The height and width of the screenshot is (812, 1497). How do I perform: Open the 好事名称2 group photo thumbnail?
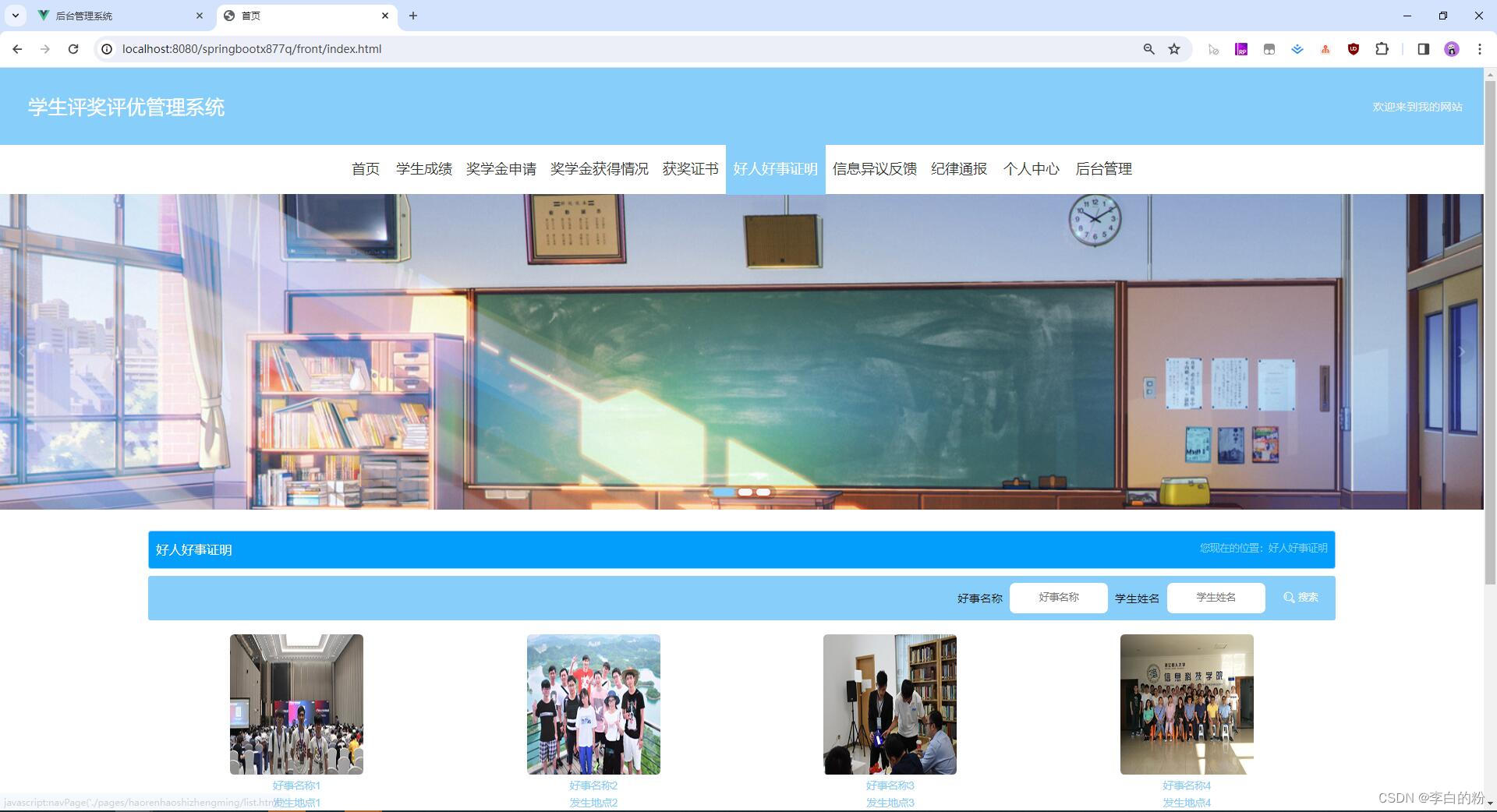tap(593, 704)
